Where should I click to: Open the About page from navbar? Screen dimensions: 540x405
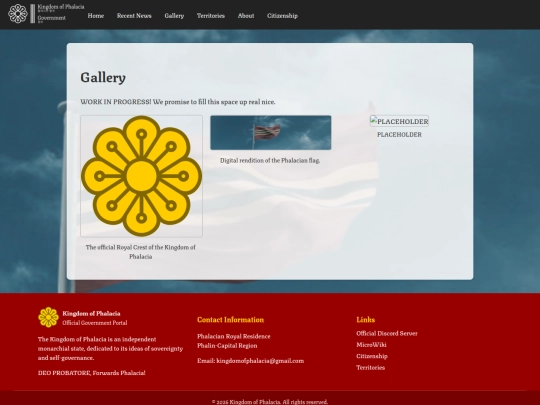pyautogui.click(x=246, y=16)
